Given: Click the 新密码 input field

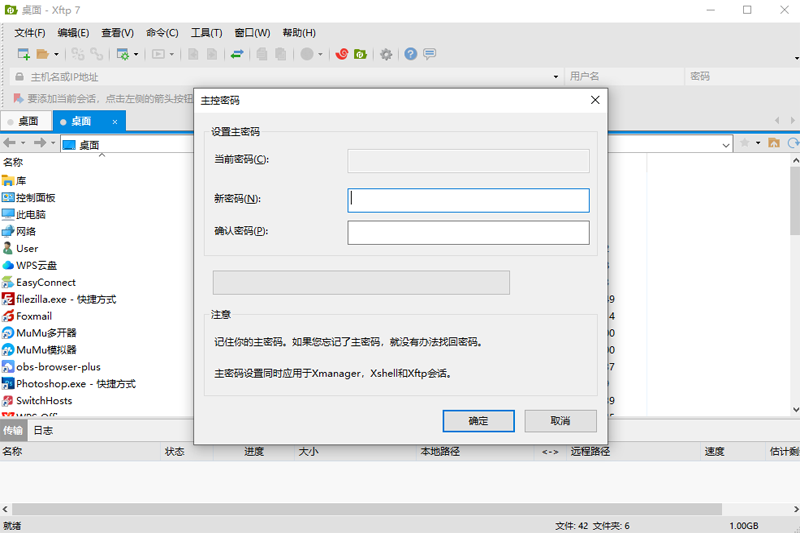Looking at the screenshot, I should tap(468, 200).
